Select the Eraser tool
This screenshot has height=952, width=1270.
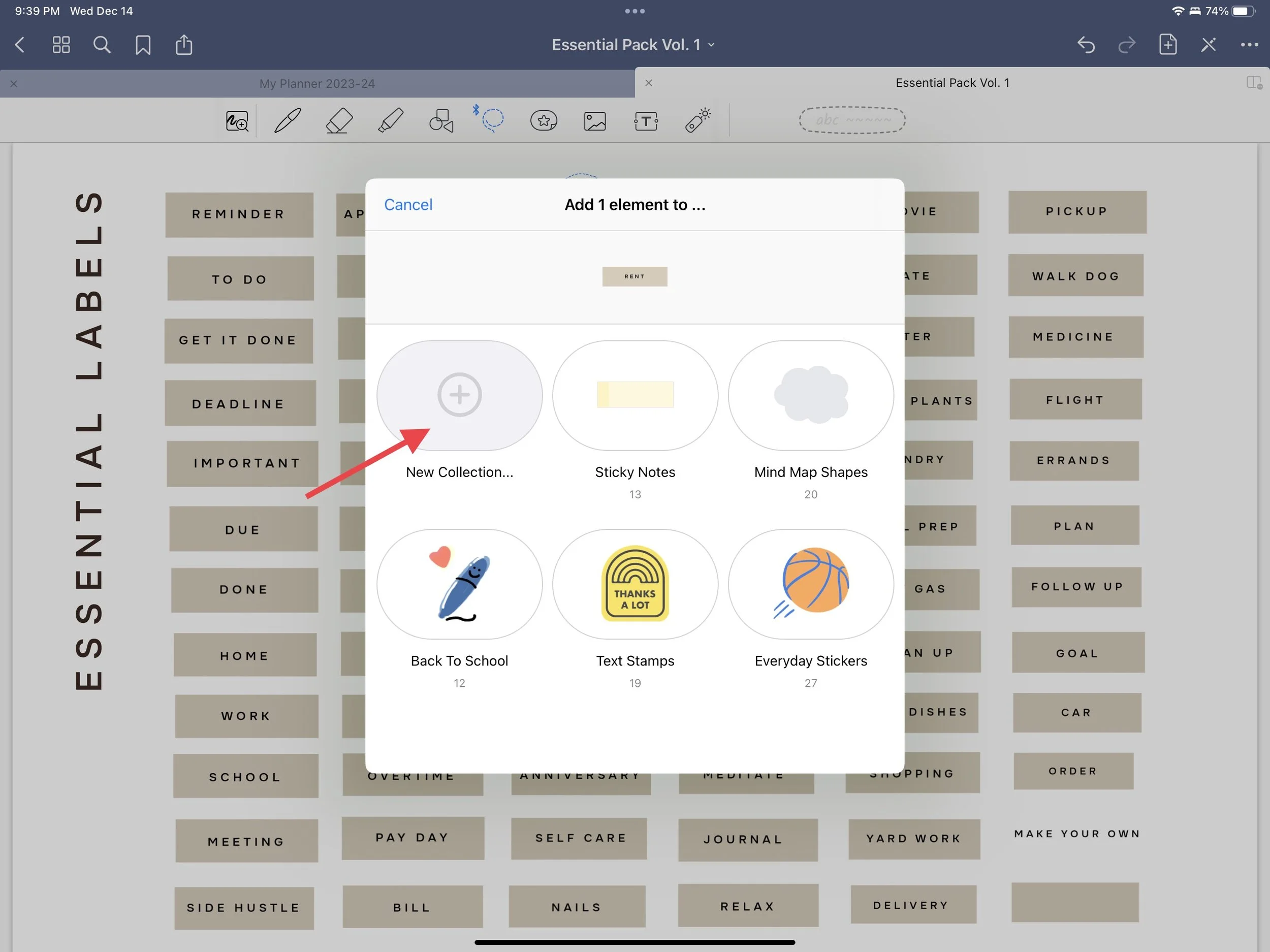tap(339, 120)
